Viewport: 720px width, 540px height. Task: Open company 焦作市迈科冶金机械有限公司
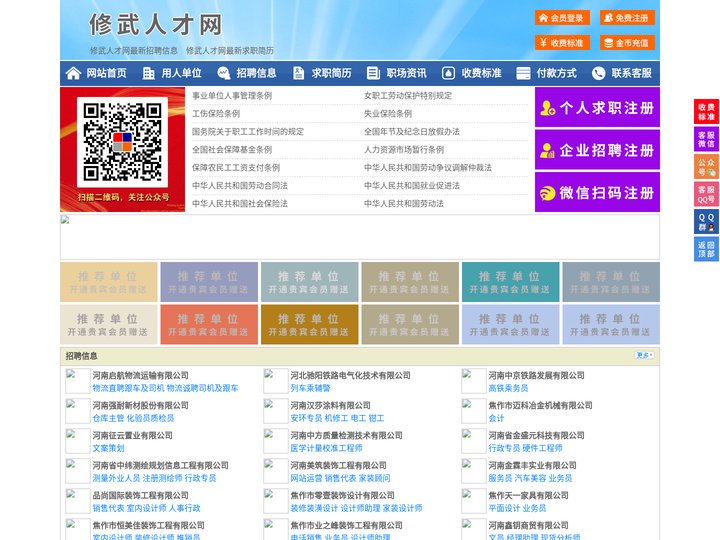click(x=540, y=405)
